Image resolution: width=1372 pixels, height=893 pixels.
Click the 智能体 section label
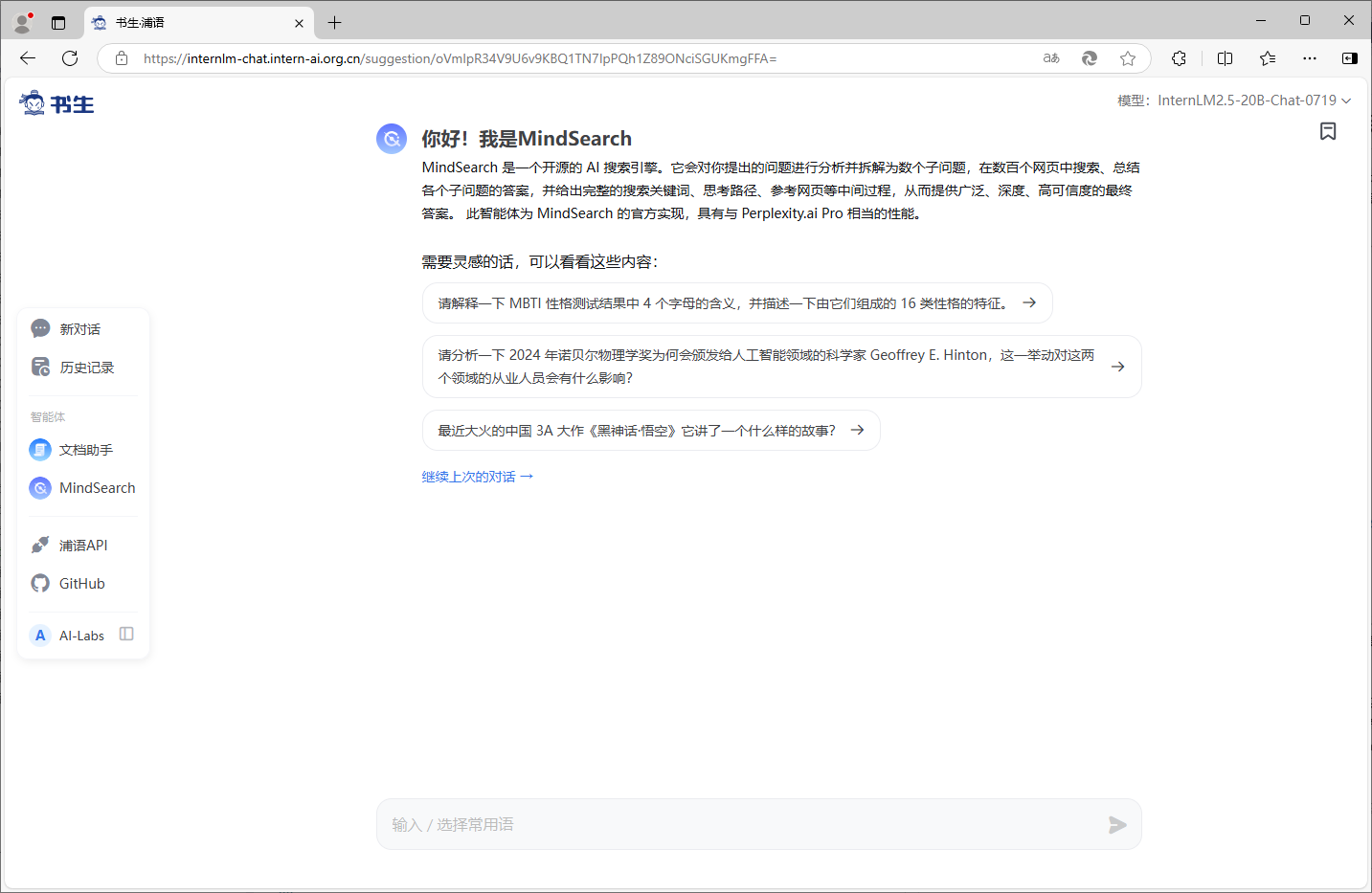coord(48,417)
